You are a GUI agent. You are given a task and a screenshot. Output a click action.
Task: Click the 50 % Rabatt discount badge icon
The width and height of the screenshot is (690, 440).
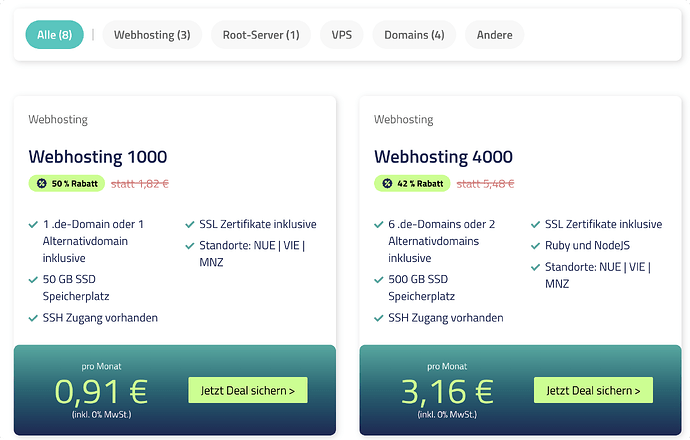[41, 184]
